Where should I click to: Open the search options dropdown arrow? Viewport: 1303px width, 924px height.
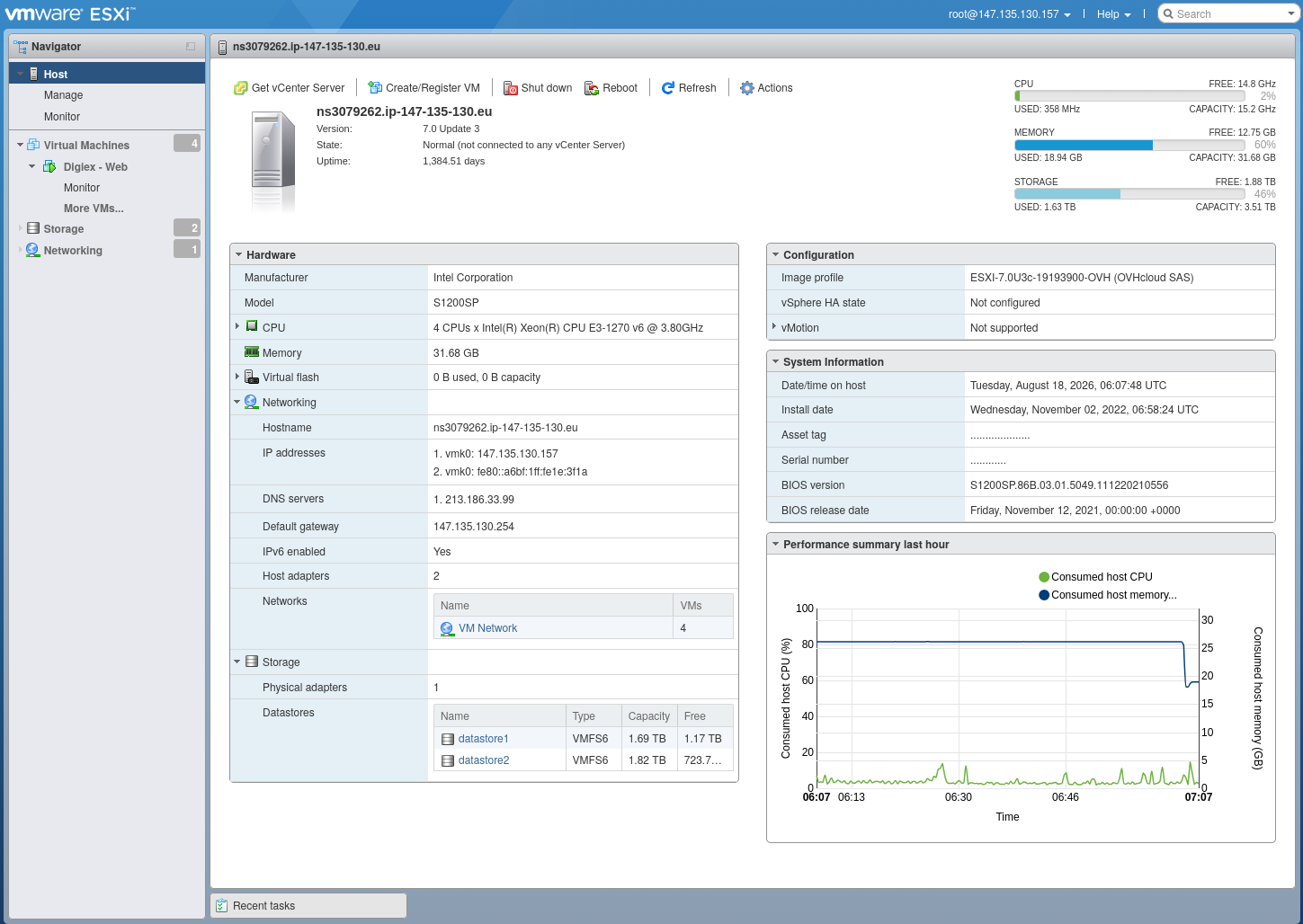coord(1290,13)
